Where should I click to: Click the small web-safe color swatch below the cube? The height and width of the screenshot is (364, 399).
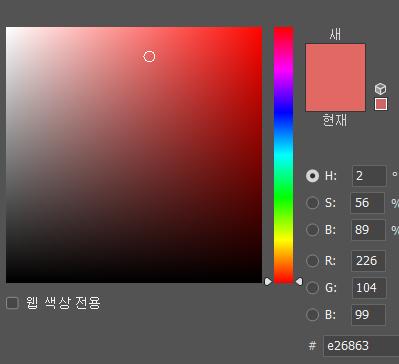pyautogui.click(x=381, y=104)
